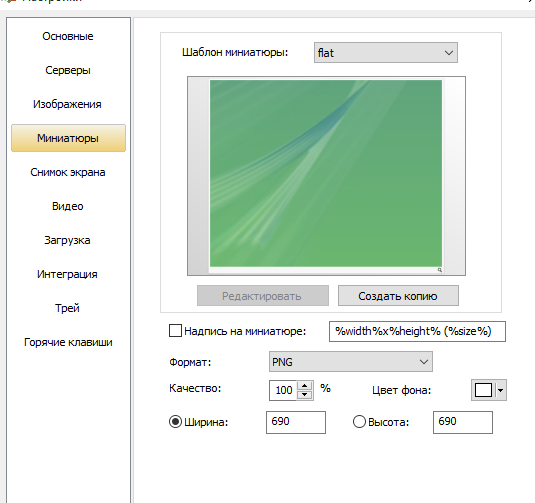Go to the Изображения section
The width and height of the screenshot is (535, 503).
pyautogui.click(x=68, y=104)
